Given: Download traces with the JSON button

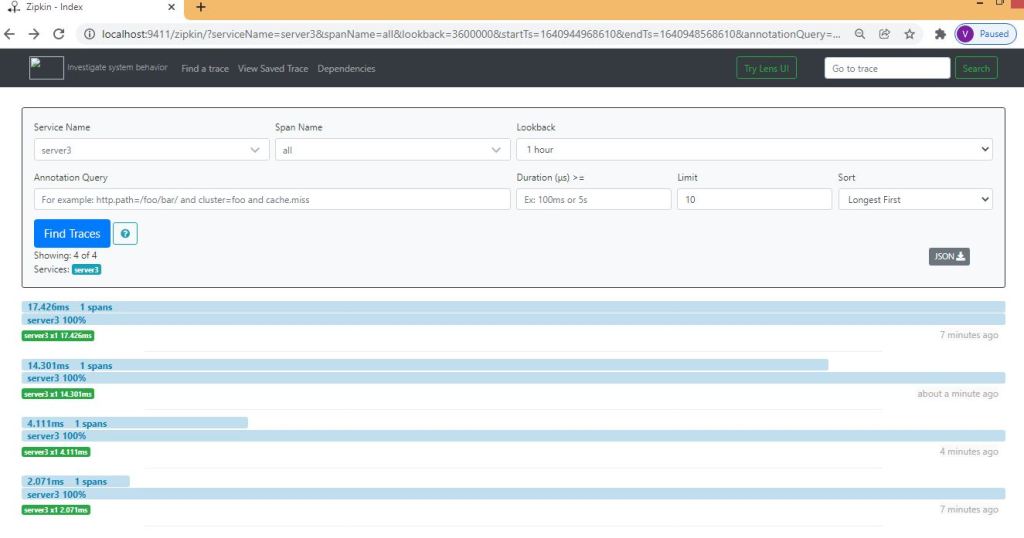Looking at the screenshot, I should click(x=949, y=256).
